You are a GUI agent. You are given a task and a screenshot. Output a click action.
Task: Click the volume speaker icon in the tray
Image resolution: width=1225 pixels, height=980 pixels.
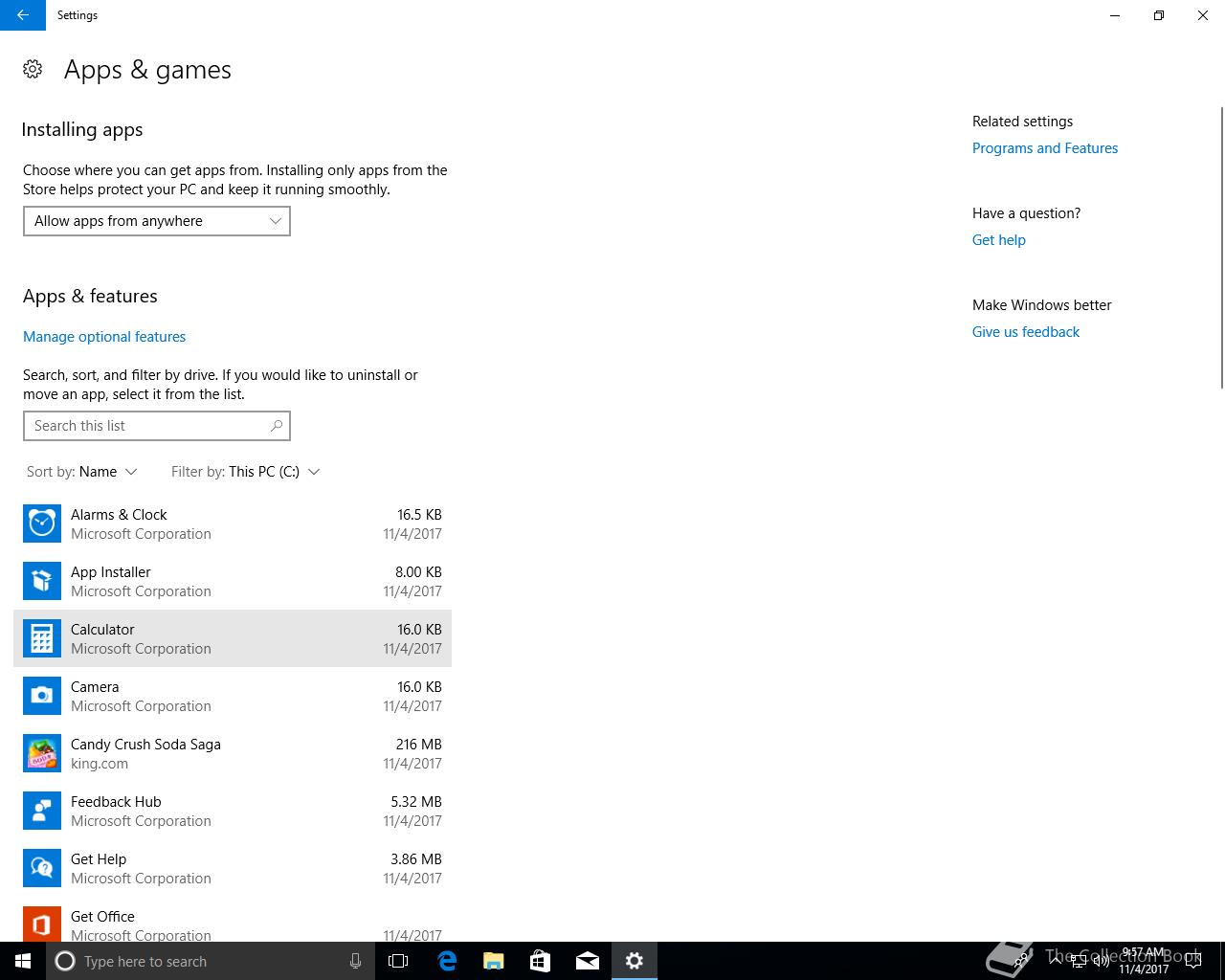coord(1101,961)
